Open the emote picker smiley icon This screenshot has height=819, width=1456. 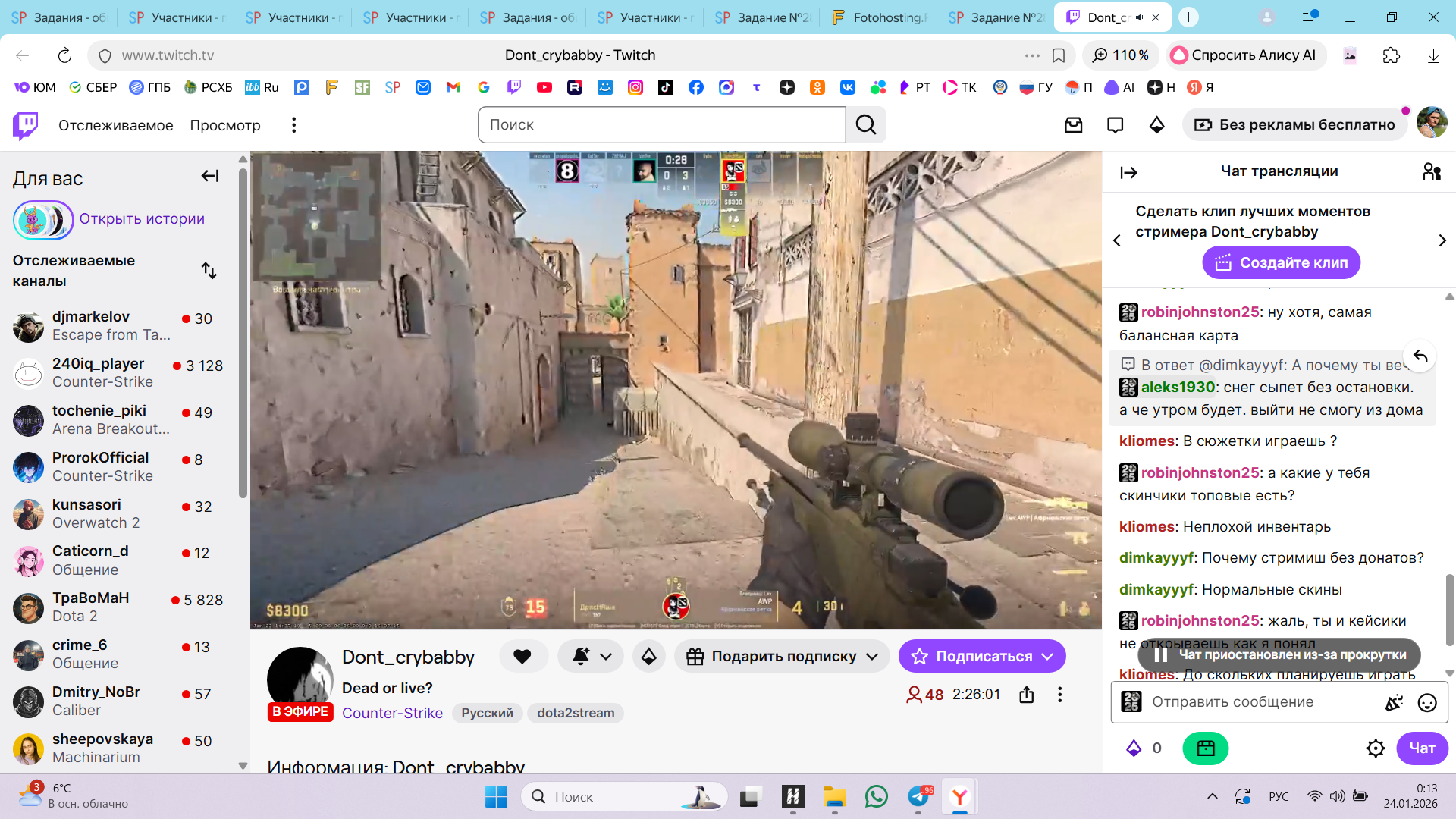pyautogui.click(x=1427, y=703)
